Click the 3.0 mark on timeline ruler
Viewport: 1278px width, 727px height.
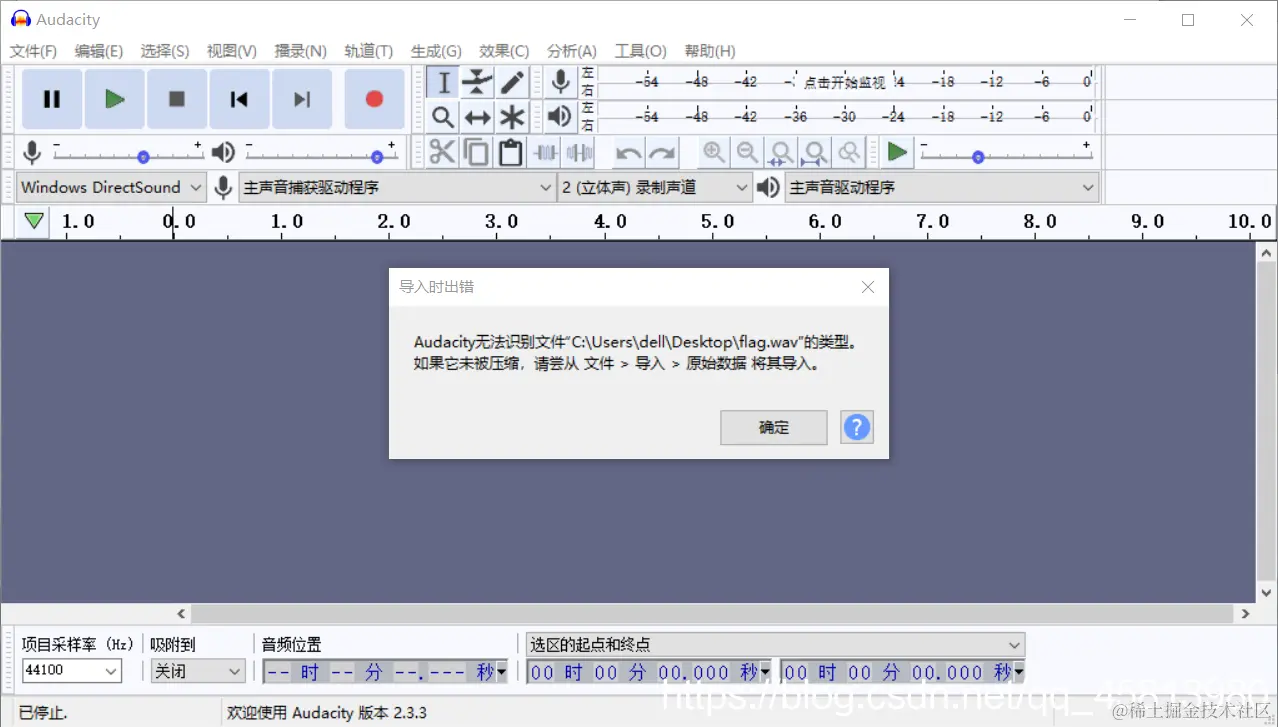coord(500,222)
